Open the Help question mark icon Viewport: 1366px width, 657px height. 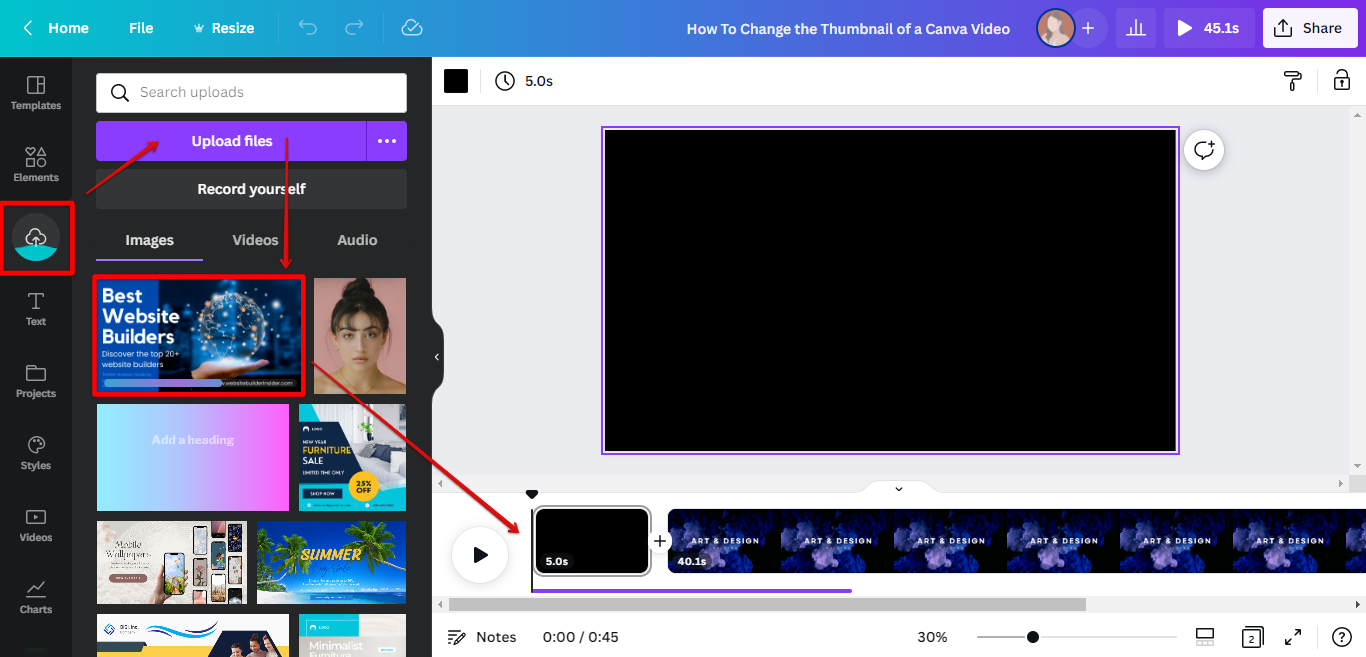tap(1341, 637)
